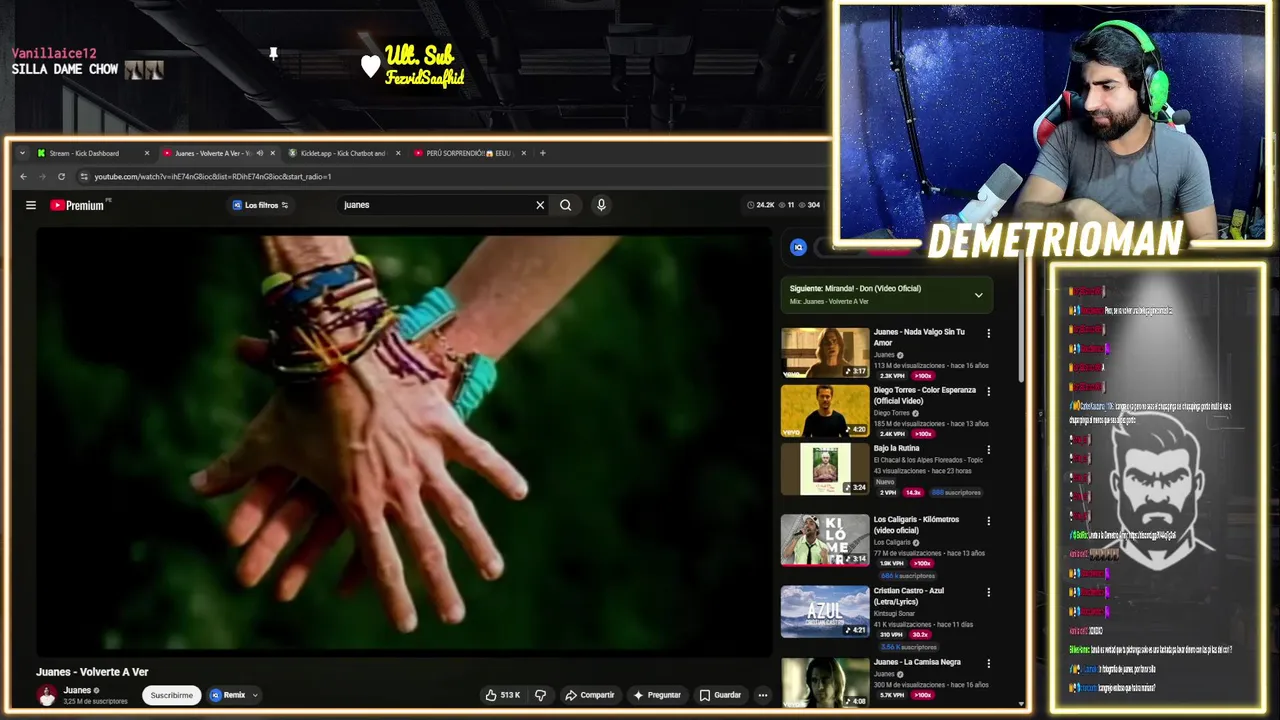Open the Remix dropdown arrow
Image resolution: width=1280 pixels, height=720 pixels.
[x=255, y=695]
